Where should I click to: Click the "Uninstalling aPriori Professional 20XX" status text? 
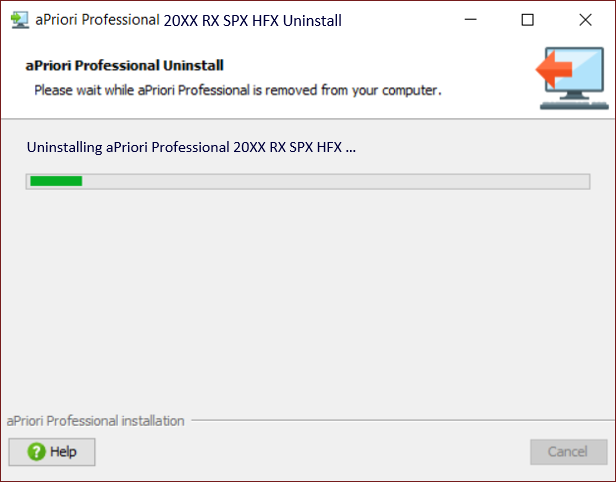point(191,147)
